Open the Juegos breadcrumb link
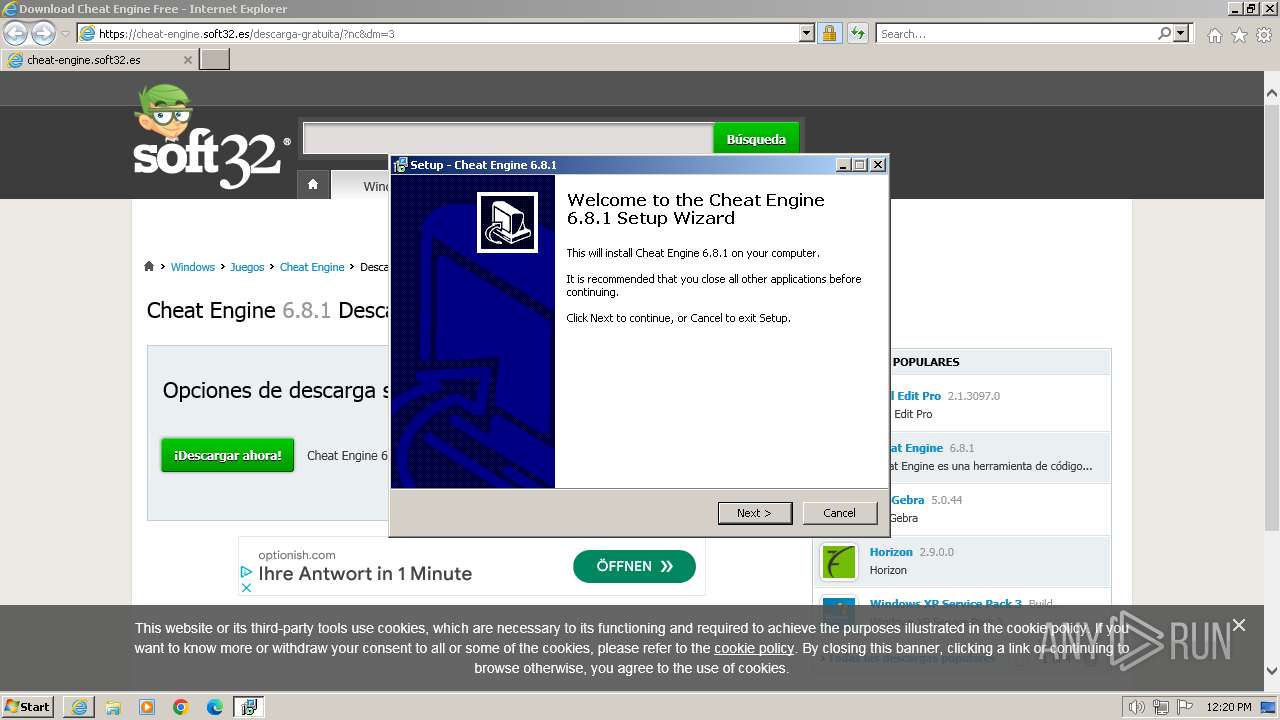 [x=247, y=267]
